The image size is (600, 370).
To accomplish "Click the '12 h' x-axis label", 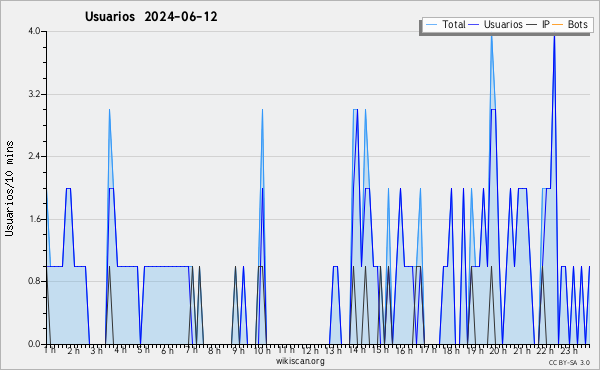I will (310, 350).
